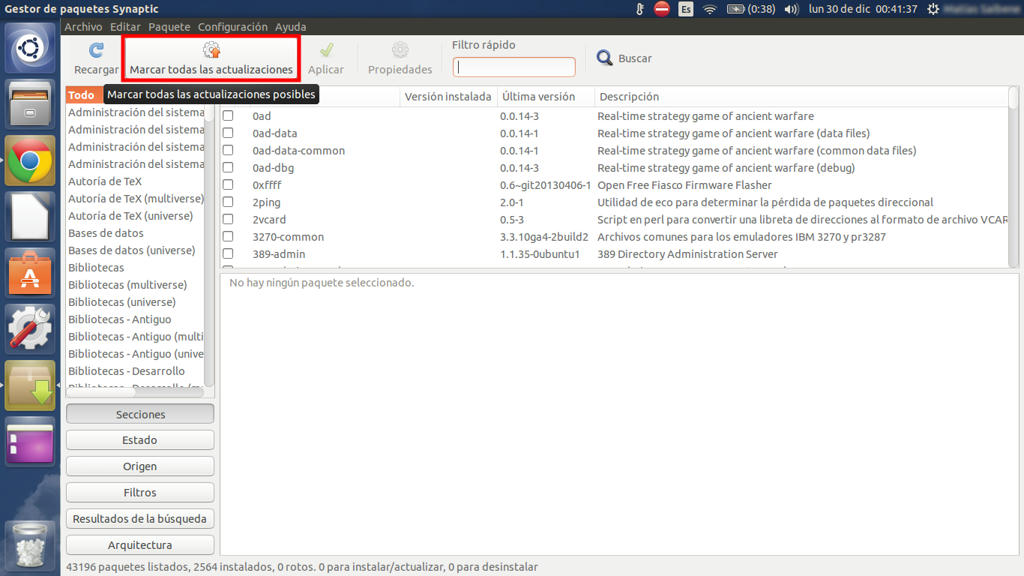Click the package list vertical scrollbar
The width and height of the screenshot is (1024, 576).
1013,177
